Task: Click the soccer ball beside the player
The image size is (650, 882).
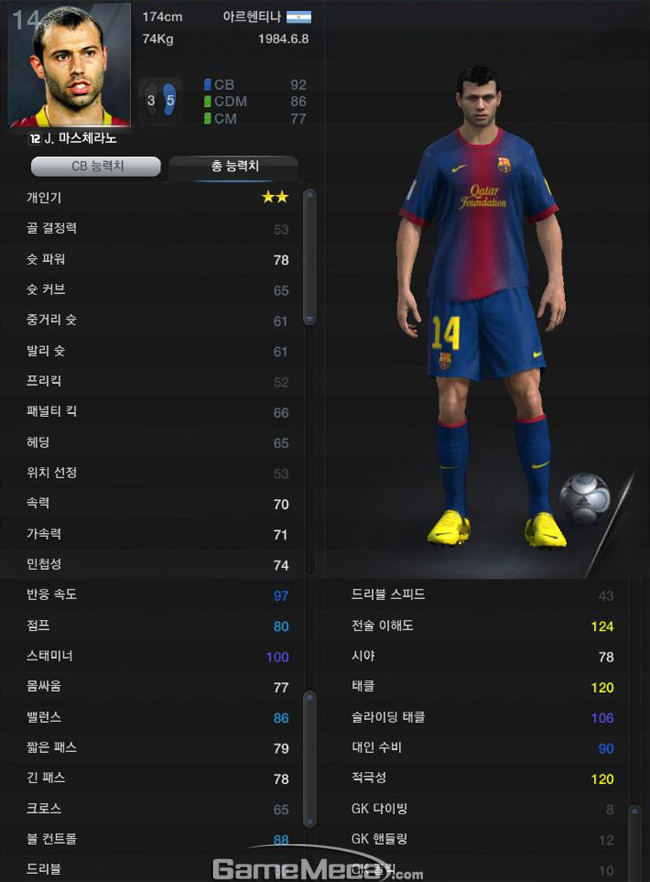Action: coord(584,497)
